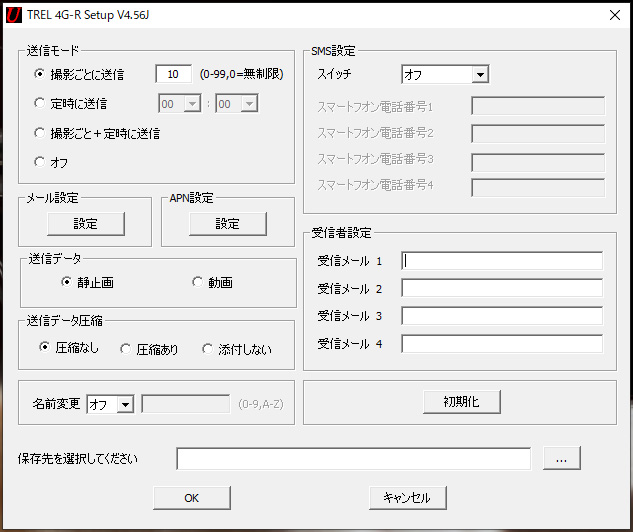Click 設定 button in メール設定
Image resolution: width=633 pixels, height=532 pixels.
(86, 224)
